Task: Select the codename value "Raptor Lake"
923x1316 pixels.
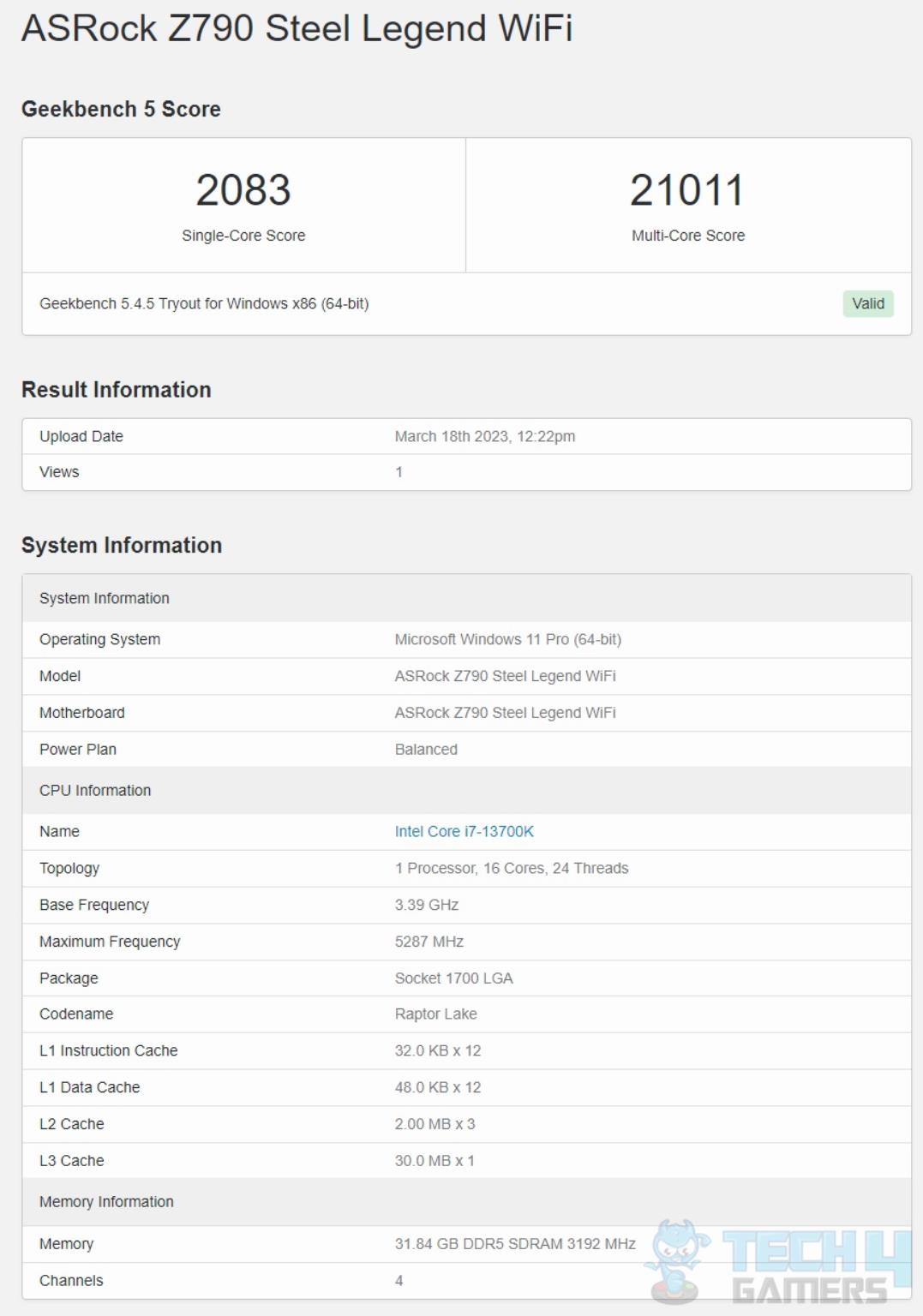Action: point(436,1014)
